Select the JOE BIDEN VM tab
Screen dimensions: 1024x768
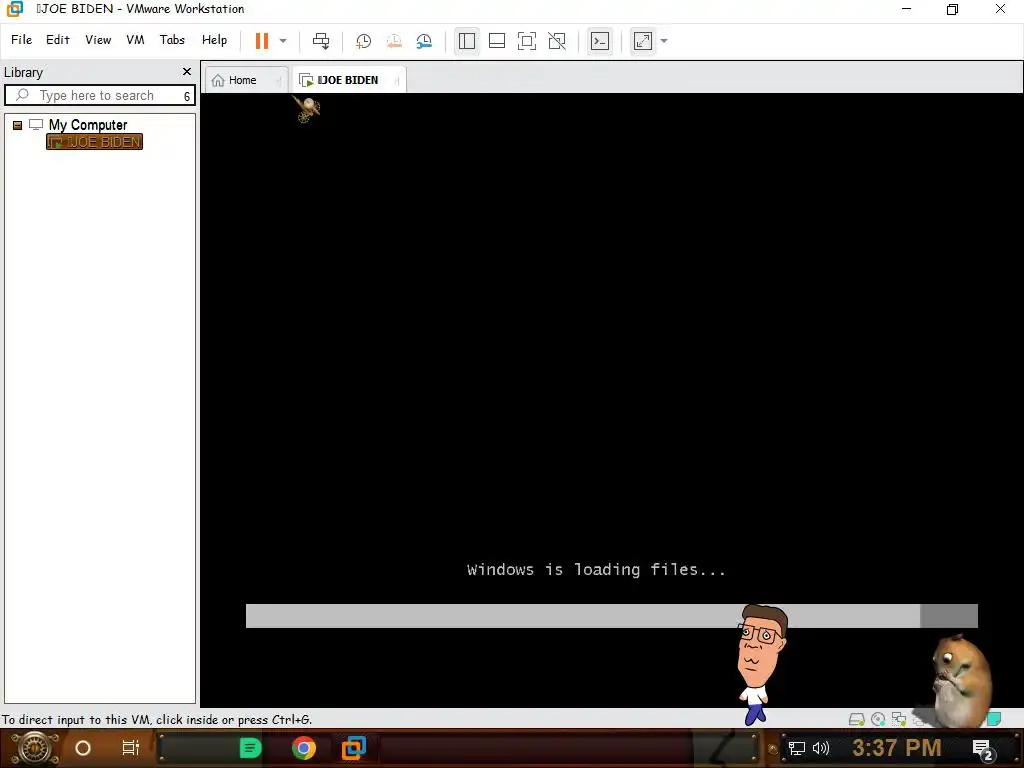point(347,80)
